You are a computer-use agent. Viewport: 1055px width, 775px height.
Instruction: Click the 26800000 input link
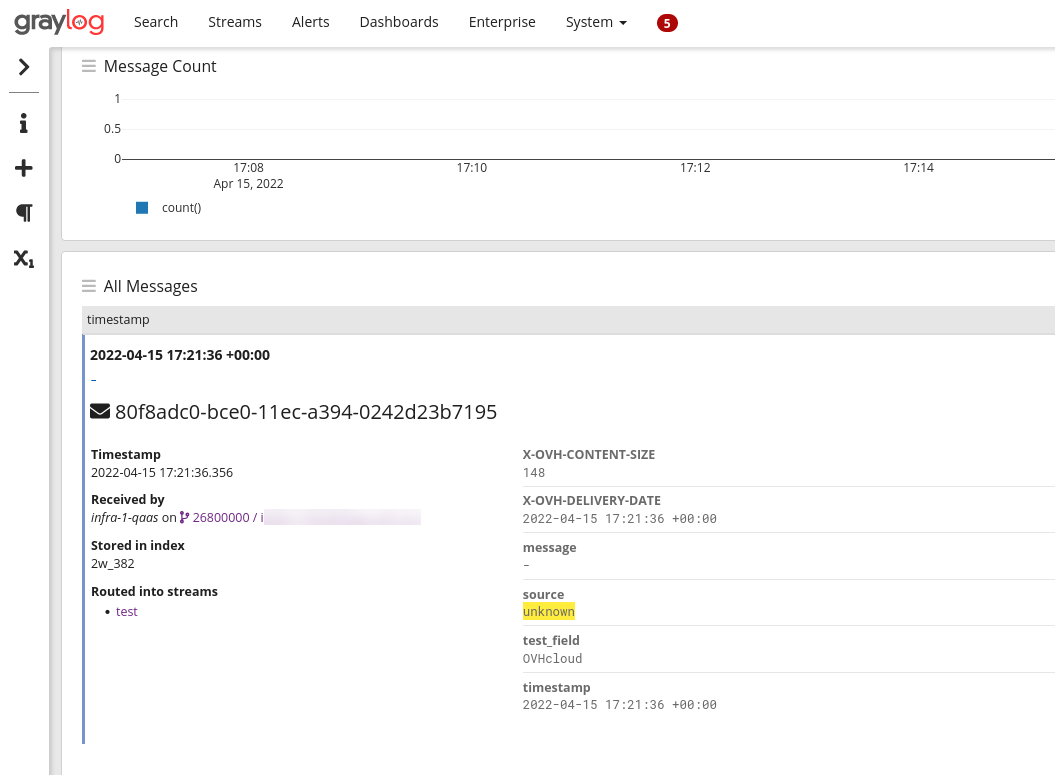221,518
